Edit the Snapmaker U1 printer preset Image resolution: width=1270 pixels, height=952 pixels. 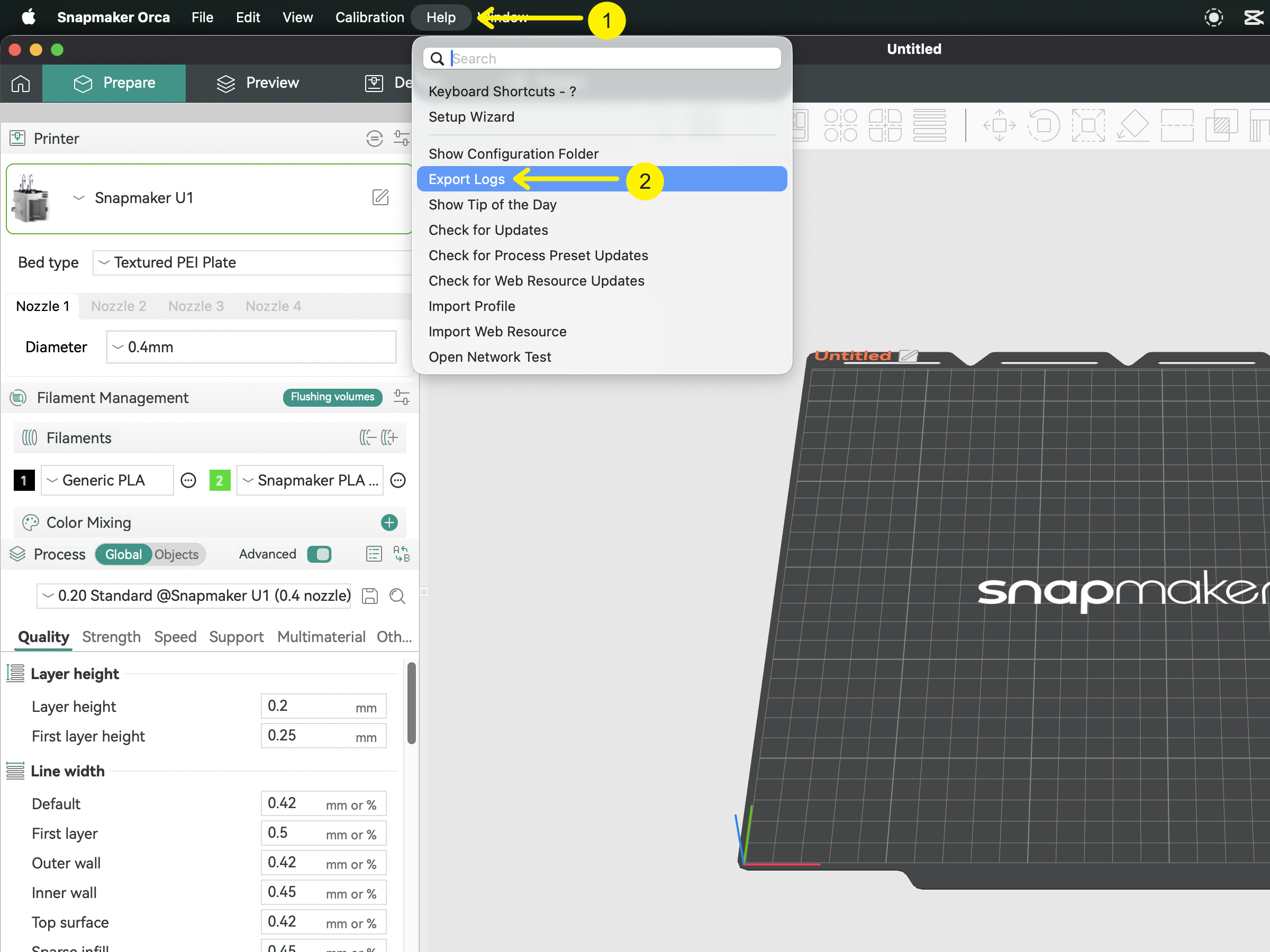(380, 197)
